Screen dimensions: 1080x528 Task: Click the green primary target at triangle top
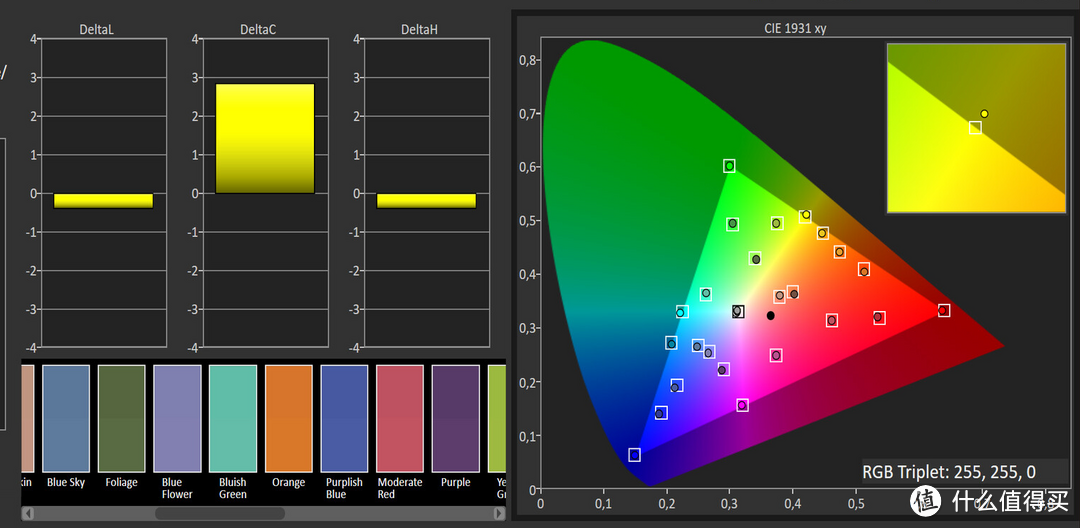pyautogui.click(x=730, y=166)
